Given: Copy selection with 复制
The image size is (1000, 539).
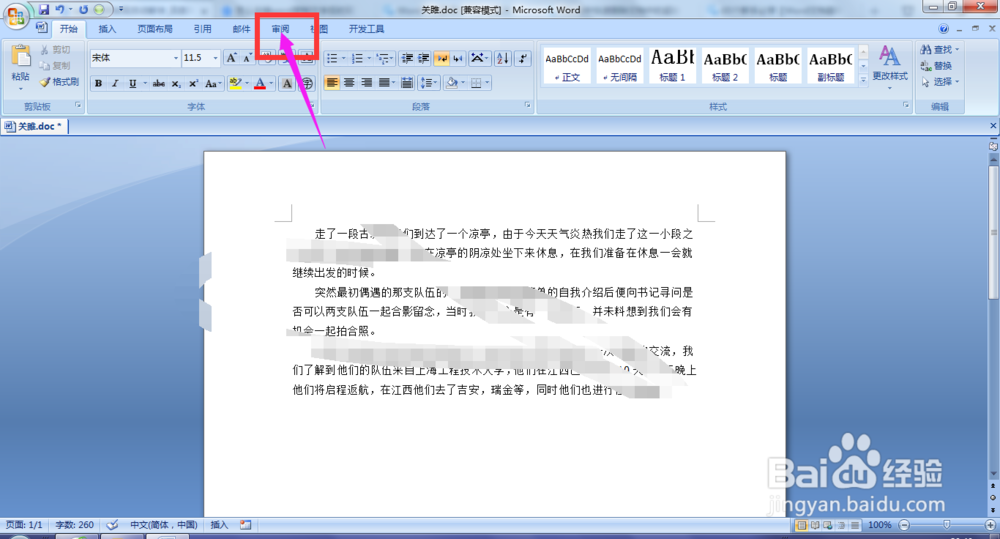Looking at the screenshot, I should tap(55, 66).
